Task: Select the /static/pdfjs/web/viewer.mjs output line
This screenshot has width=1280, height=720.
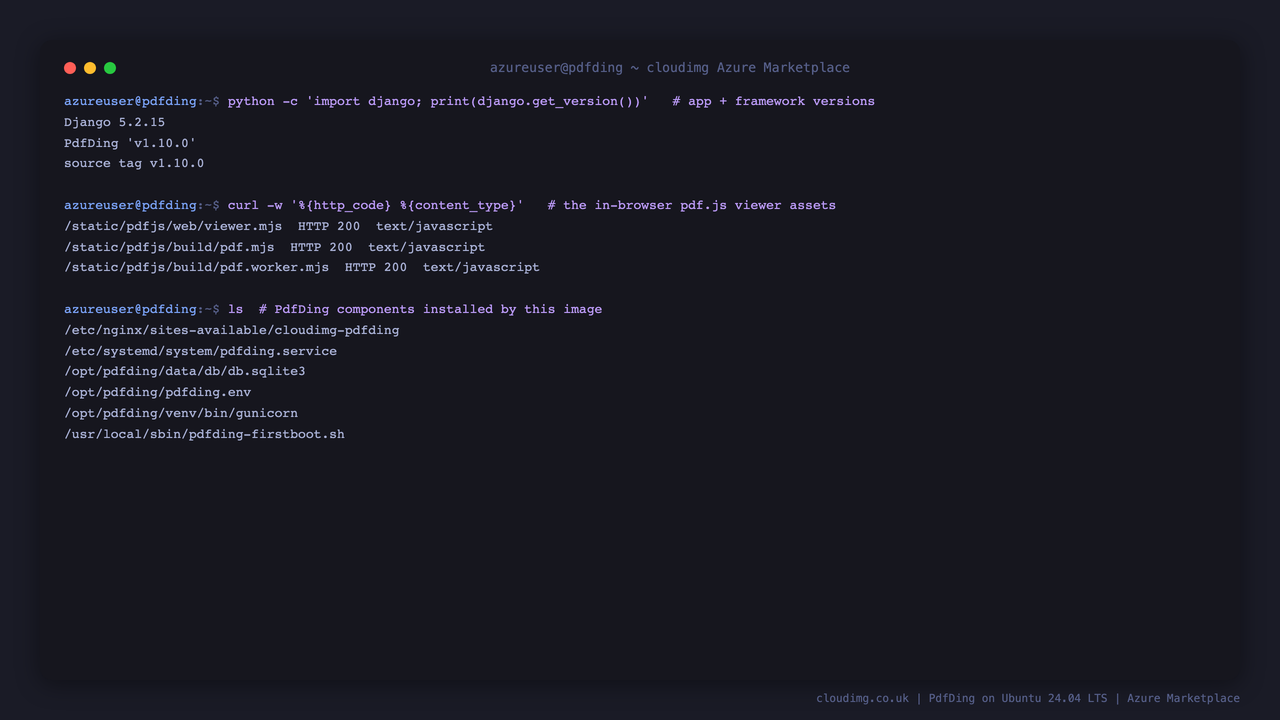Action: (278, 226)
